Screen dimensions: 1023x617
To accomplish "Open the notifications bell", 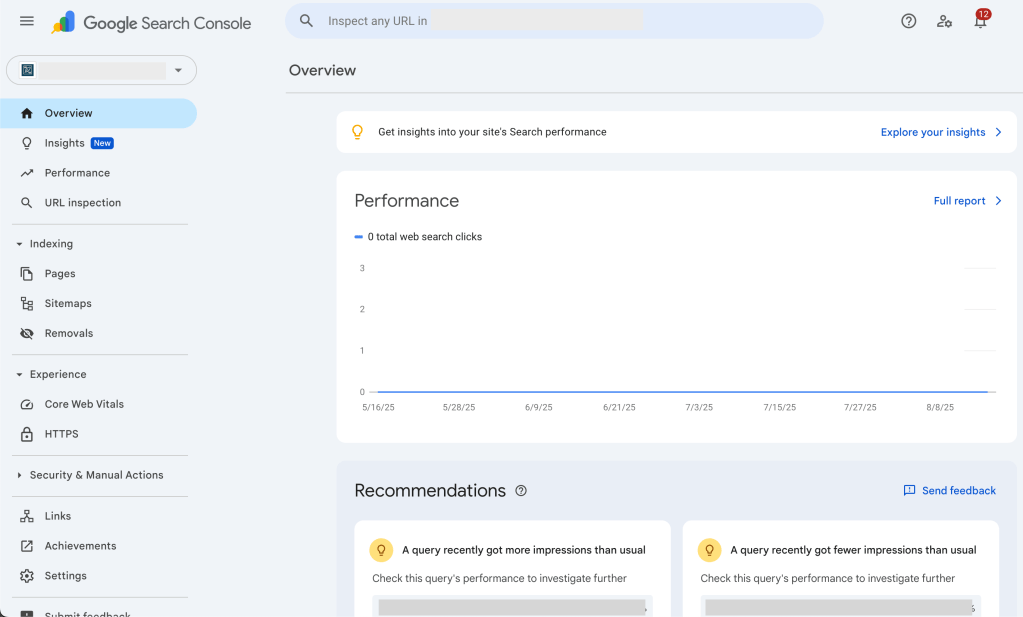I will tap(981, 20).
